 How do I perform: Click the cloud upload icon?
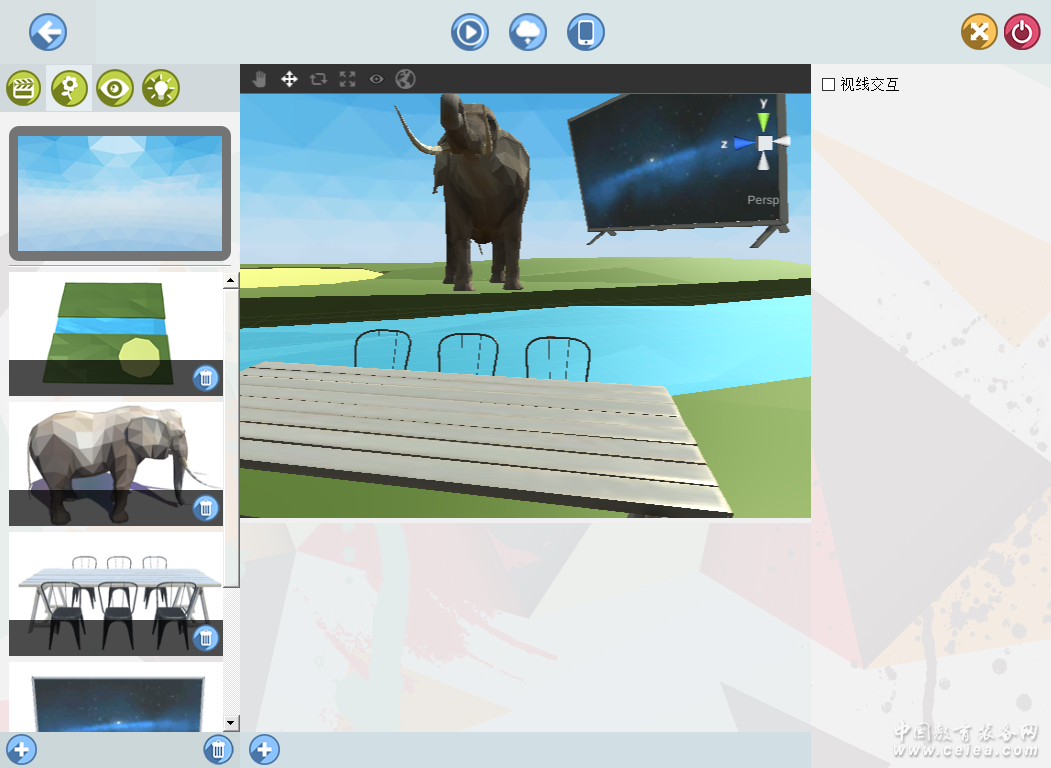click(528, 32)
